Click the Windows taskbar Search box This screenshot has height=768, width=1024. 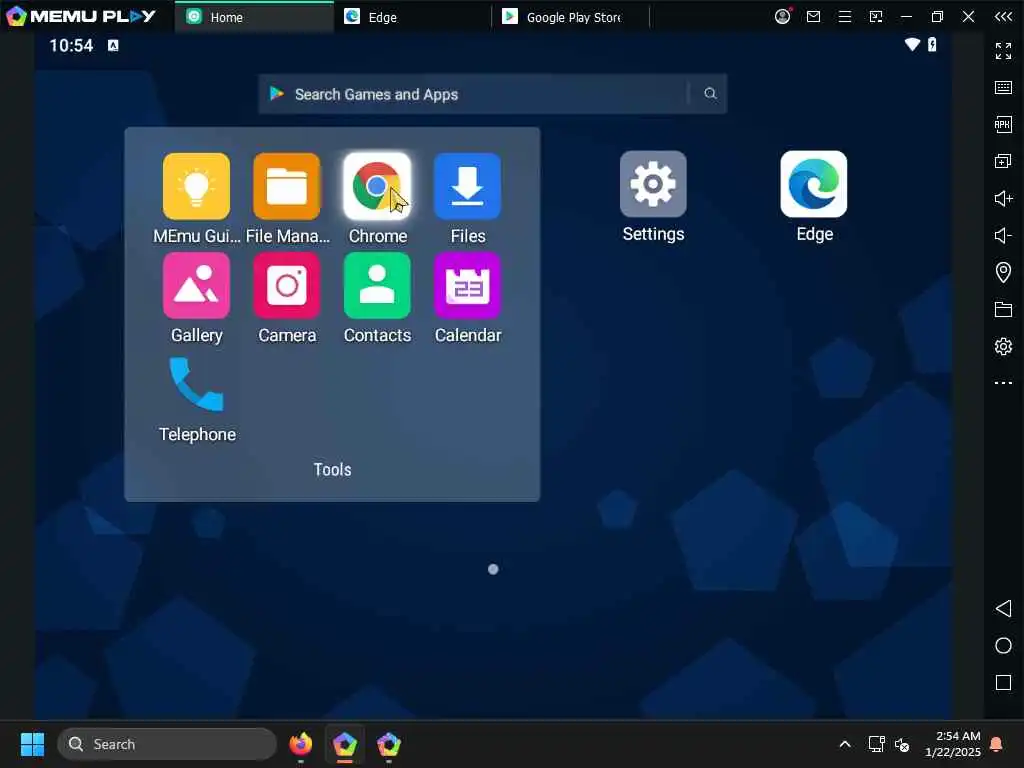(167, 744)
